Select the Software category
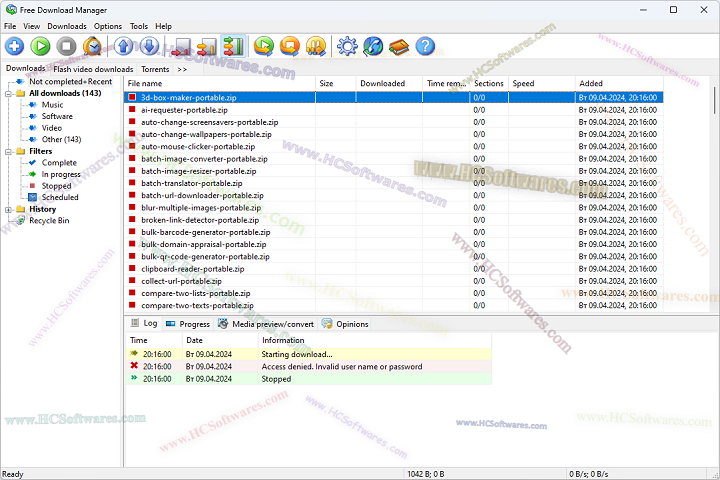This screenshot has height=480, width=720. [57, 116]
